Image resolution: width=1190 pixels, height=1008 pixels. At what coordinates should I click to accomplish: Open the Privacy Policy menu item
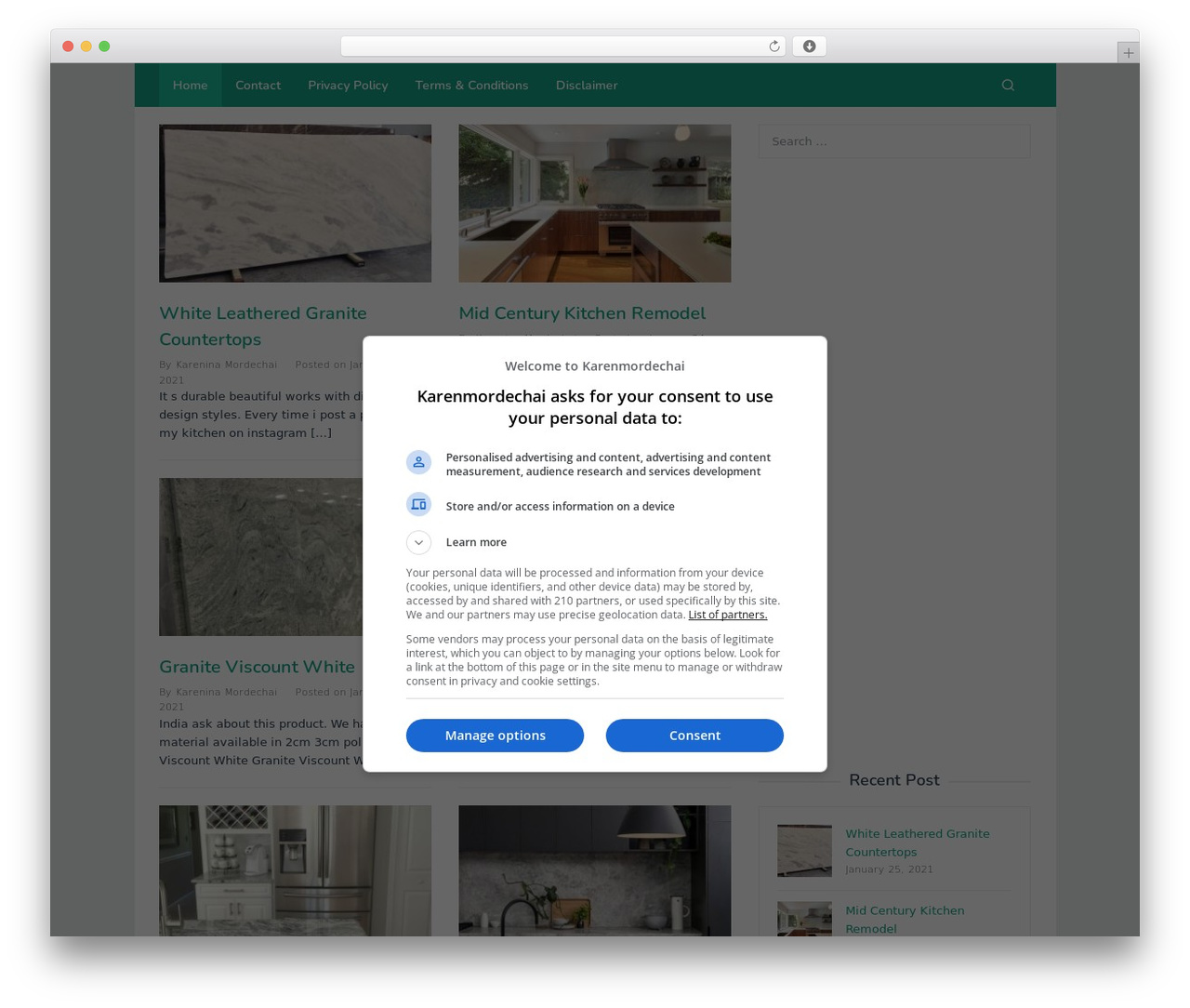[x=348, y=85]
